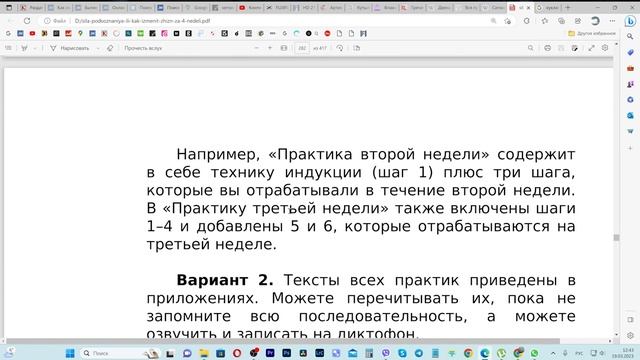This screenshot has height=360, width=640.
Task: Open sidebar tools briefcase icon
Action: point(630,68)
